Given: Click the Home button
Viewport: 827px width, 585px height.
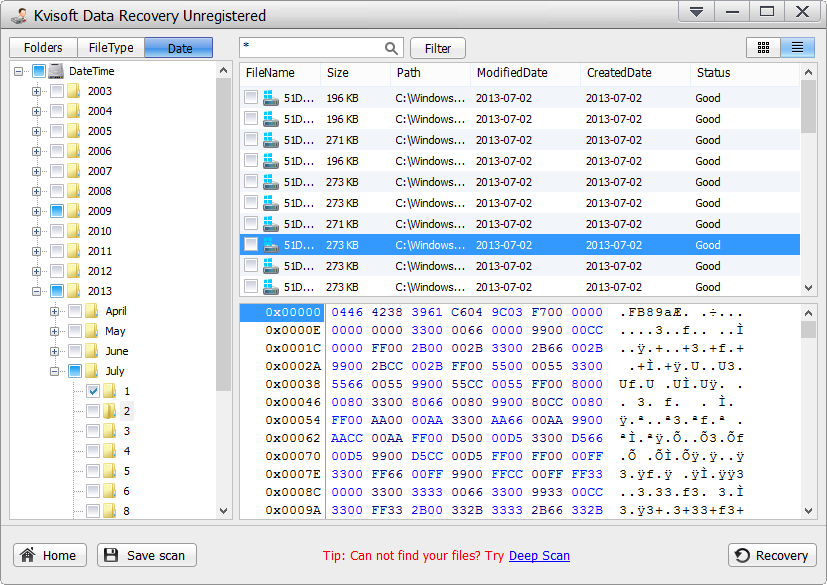Looking at the screenshot, I should point(50,555).
